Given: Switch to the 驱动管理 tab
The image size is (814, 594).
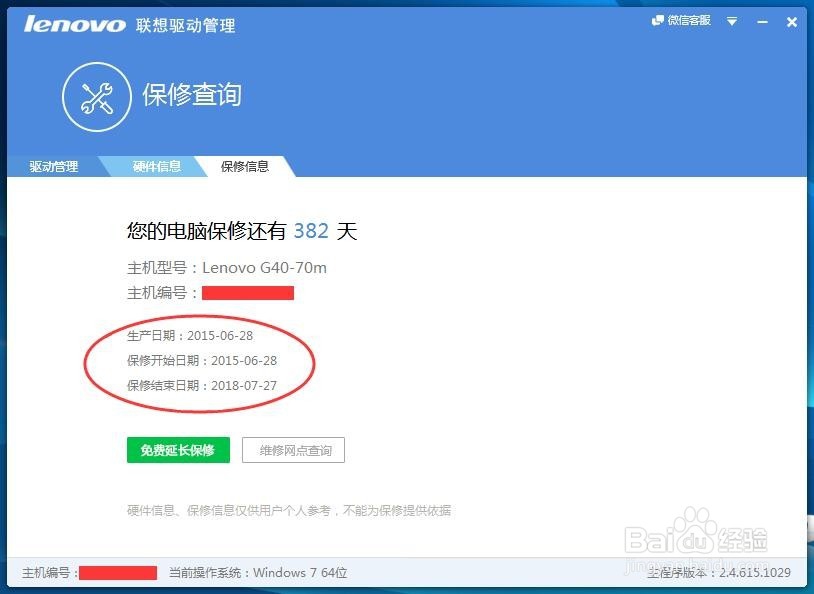Looking at the screenshot, I should 53,166.
